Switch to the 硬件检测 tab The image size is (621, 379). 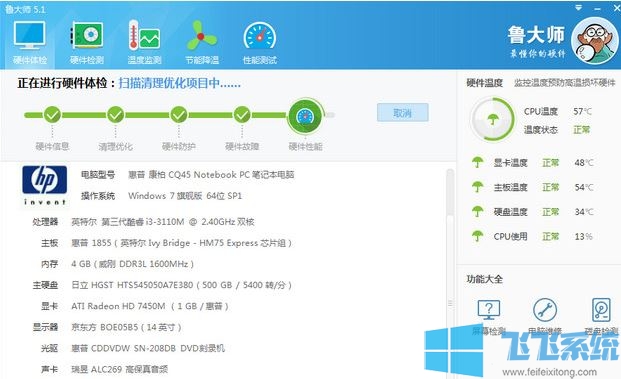click(x=87, y=43)
